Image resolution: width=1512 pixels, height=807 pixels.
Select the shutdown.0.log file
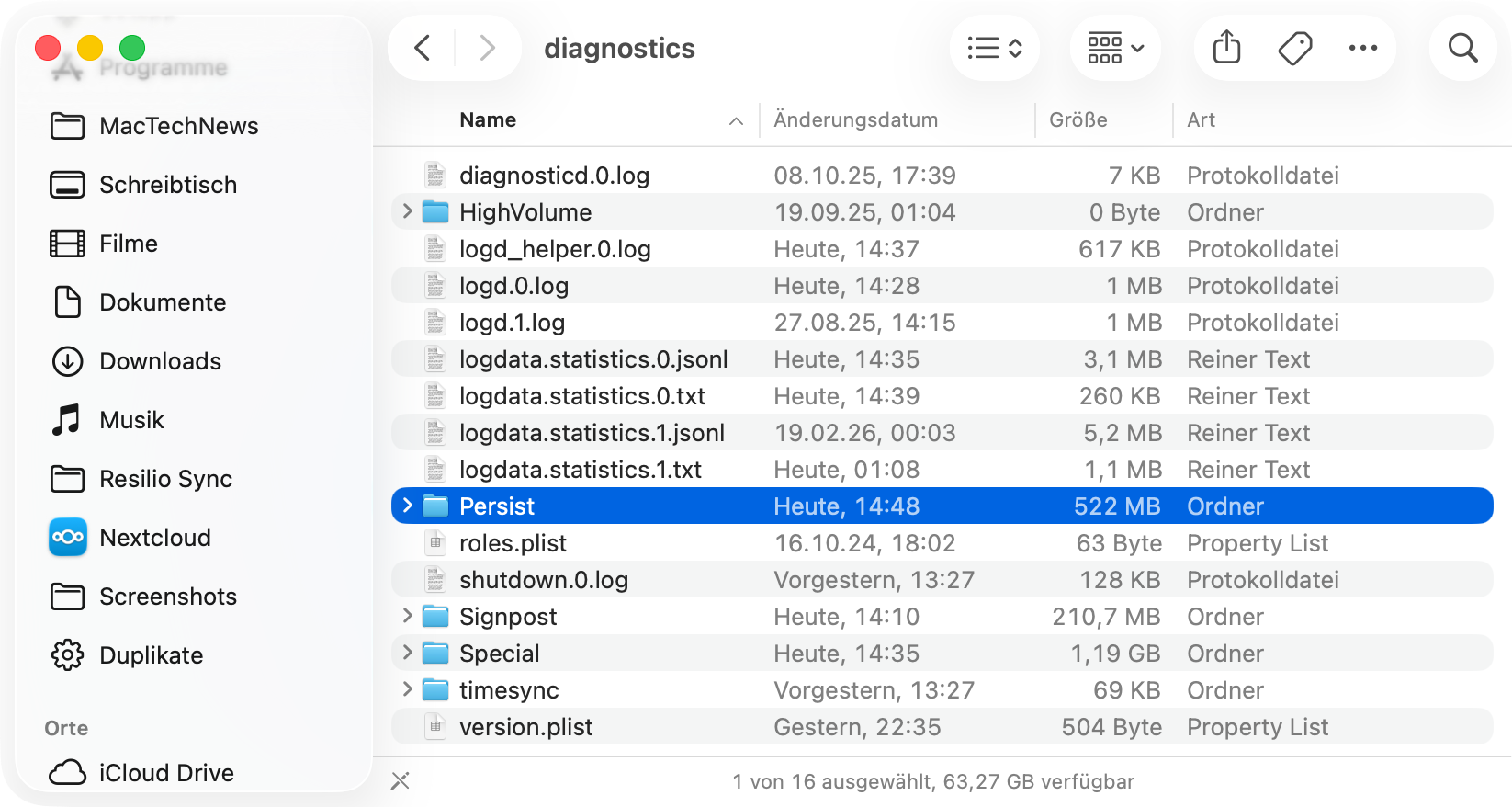[x=543, y=580]
